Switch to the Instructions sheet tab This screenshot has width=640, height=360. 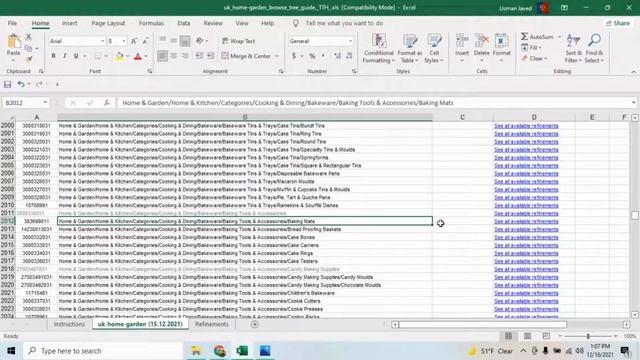[x=69, y=324]
